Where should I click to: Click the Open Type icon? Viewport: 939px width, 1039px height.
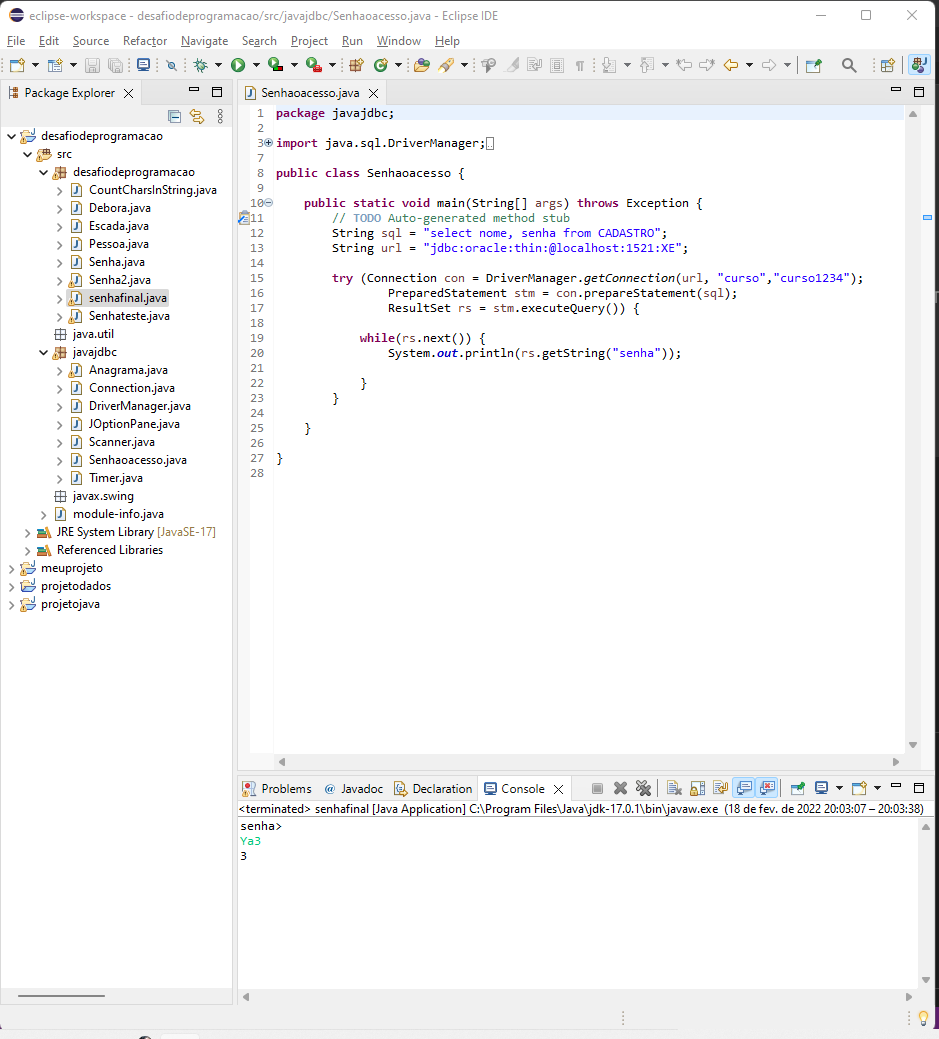tap(421, 65)
